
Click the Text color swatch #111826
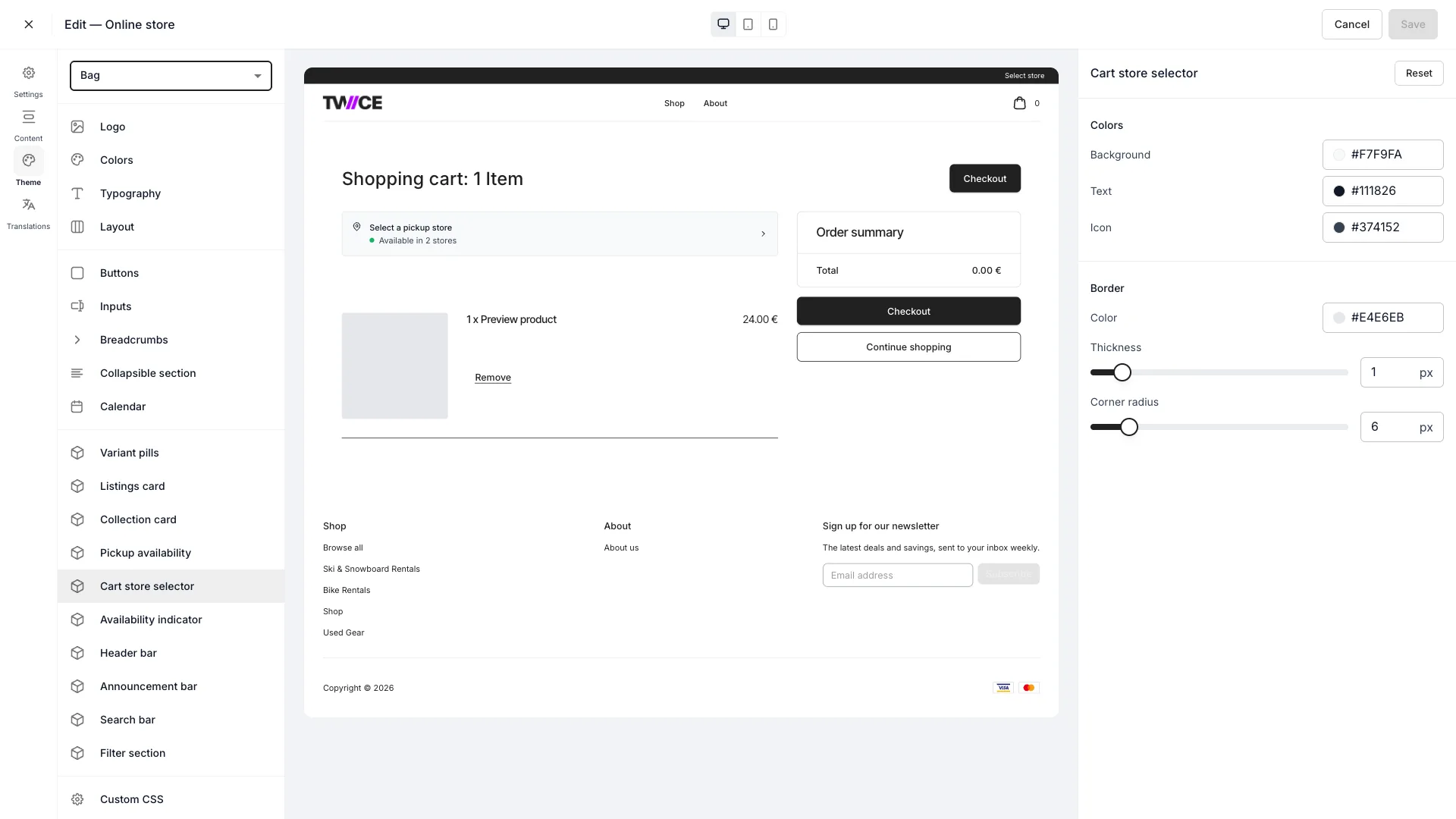tap(1339, 191)
